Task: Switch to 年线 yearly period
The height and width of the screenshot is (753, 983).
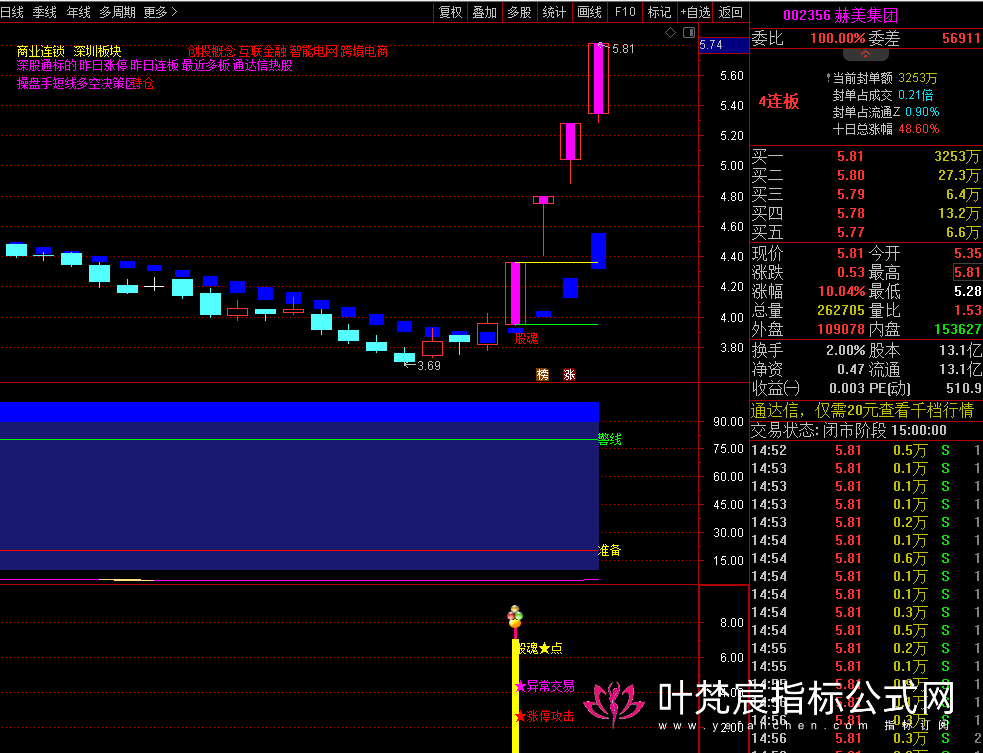Action: point(78,12)
